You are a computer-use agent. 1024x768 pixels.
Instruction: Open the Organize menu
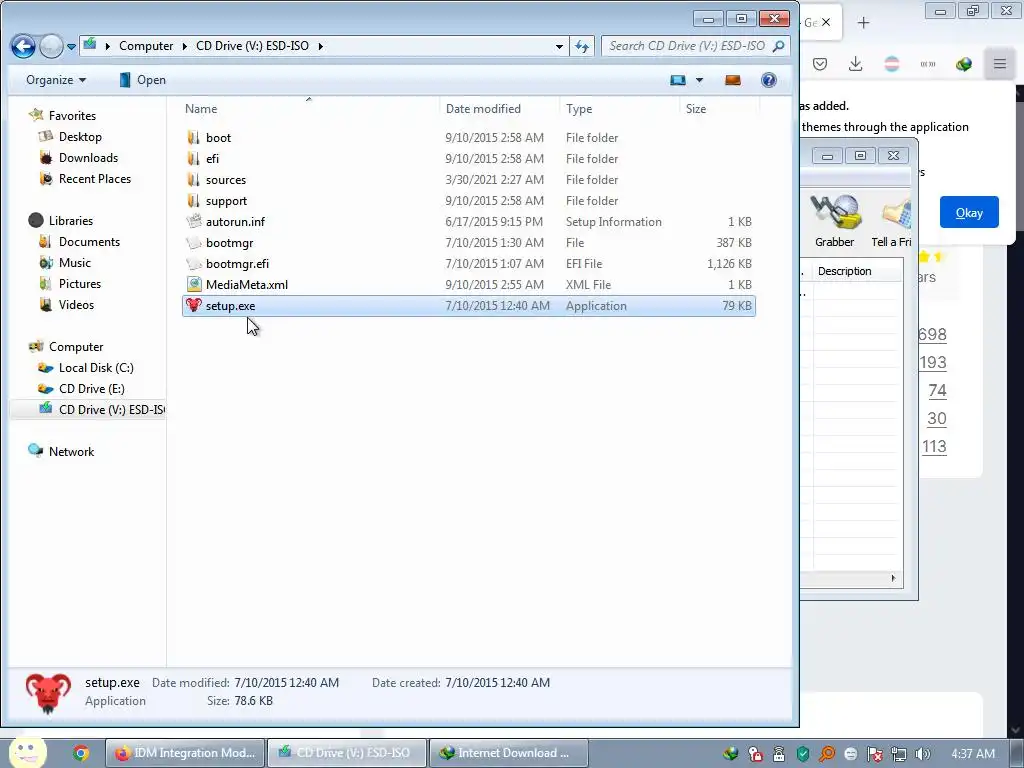(56, 80)
